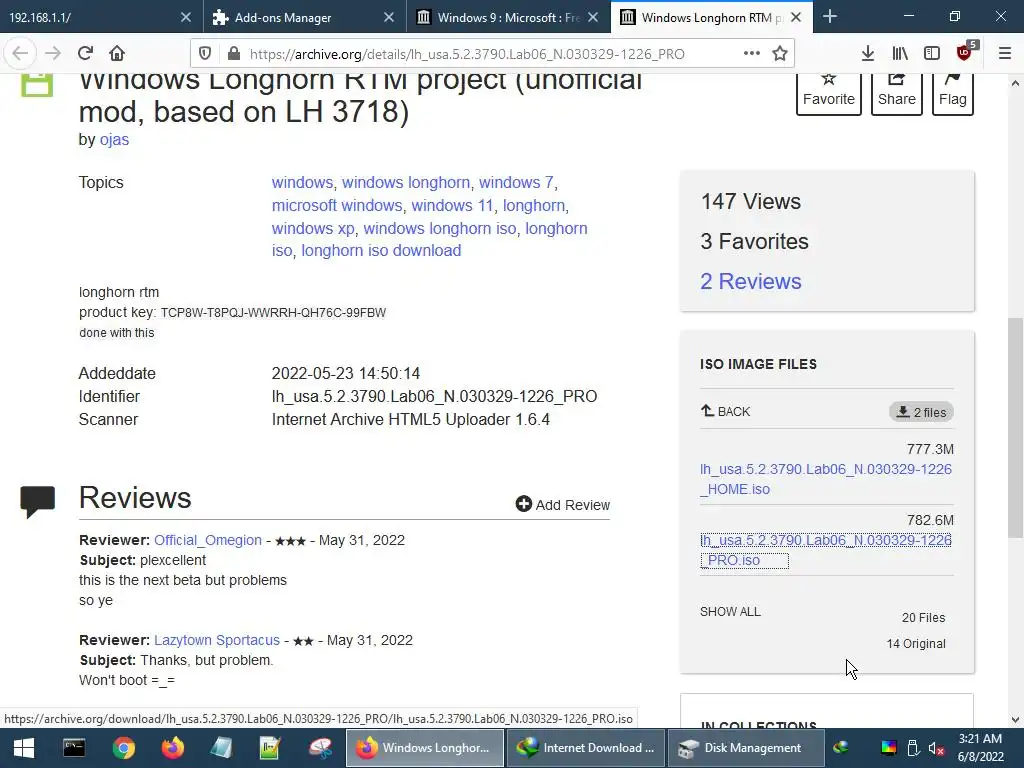Open the 'windows longhorn' topic link
This screenshot has width=1024, height=768.
[x=406, y=182]
